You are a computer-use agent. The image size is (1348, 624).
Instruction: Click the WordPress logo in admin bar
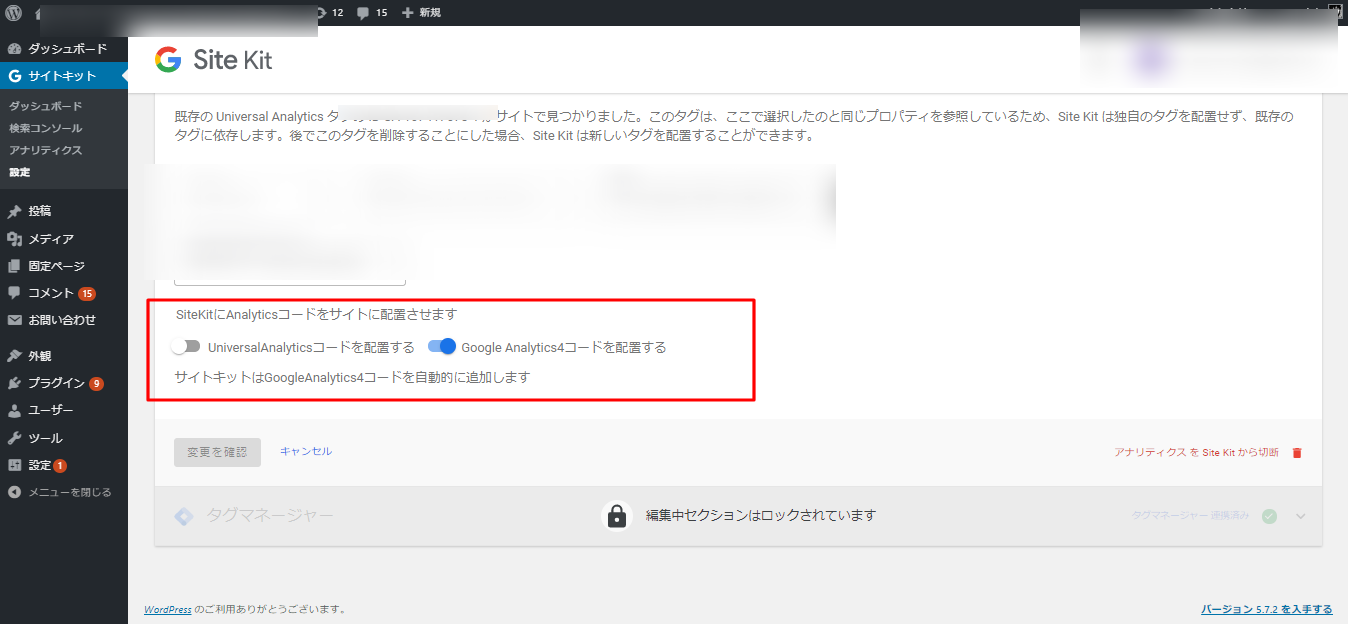[x=14, y=13]
